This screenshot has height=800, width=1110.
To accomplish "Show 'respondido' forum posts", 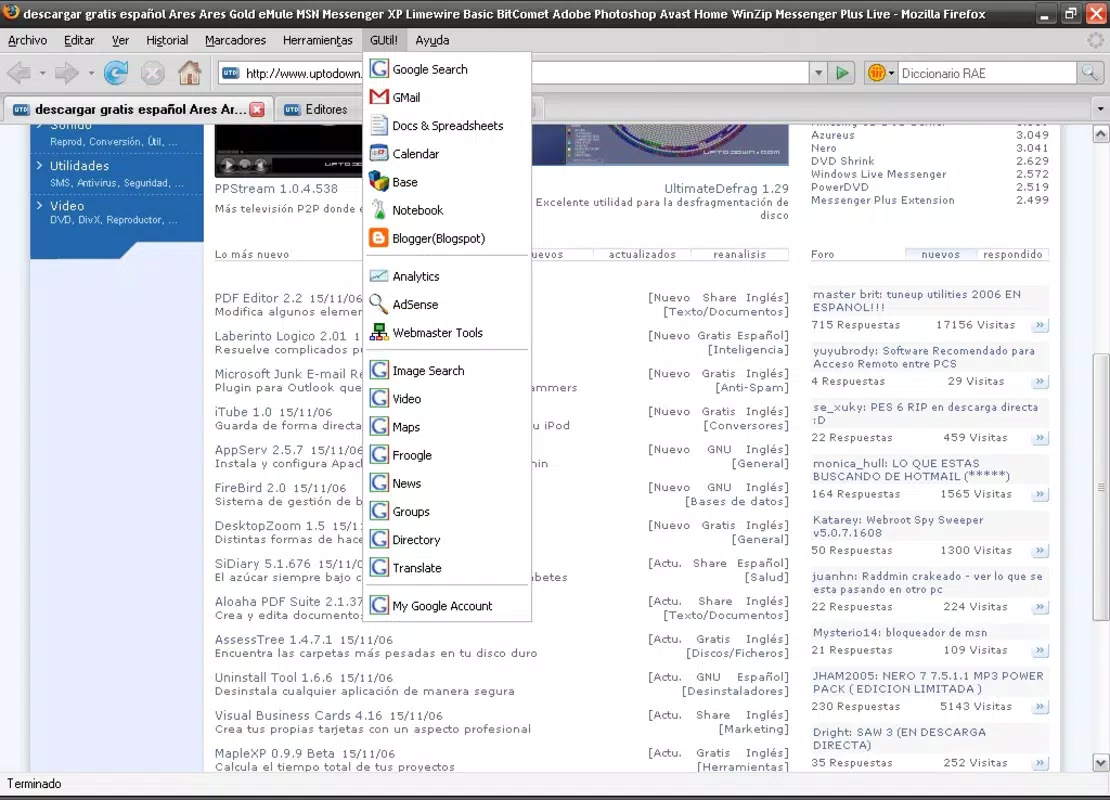I will coord(1012,254).
